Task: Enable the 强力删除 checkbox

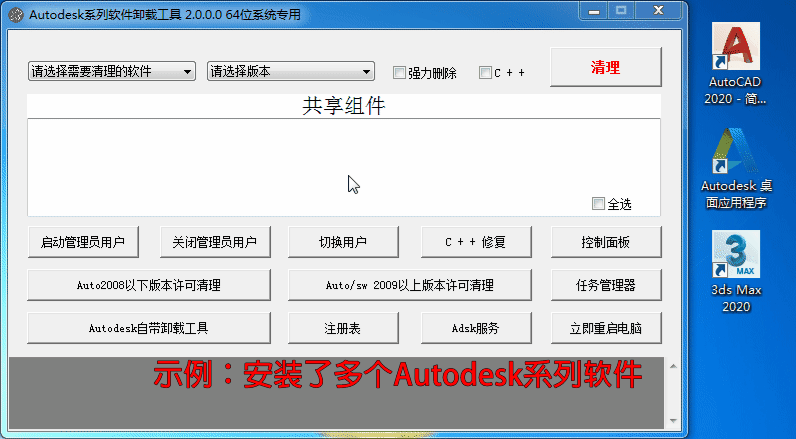Action: 400,73
